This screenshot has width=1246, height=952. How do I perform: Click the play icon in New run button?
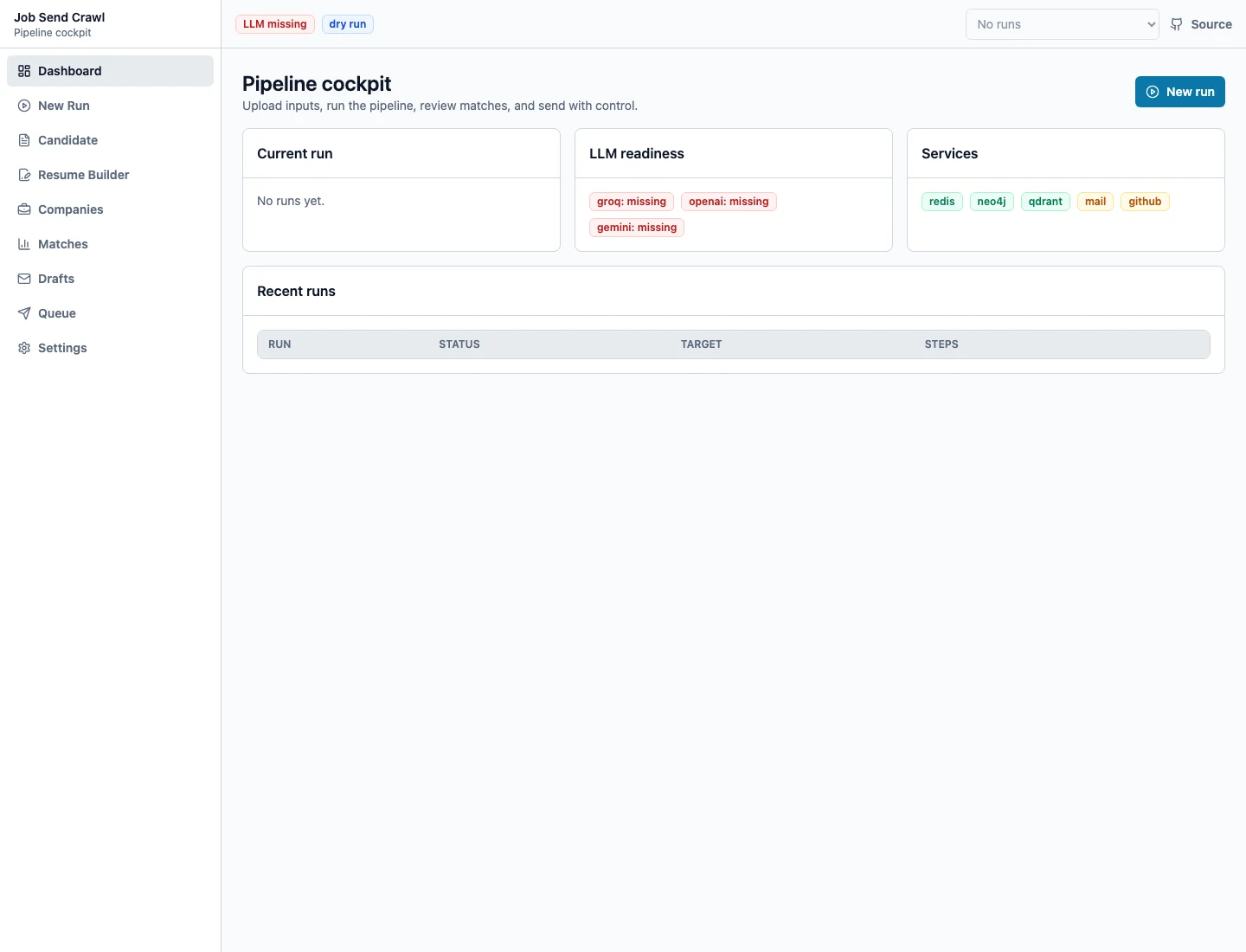[x=1153, y=92]
